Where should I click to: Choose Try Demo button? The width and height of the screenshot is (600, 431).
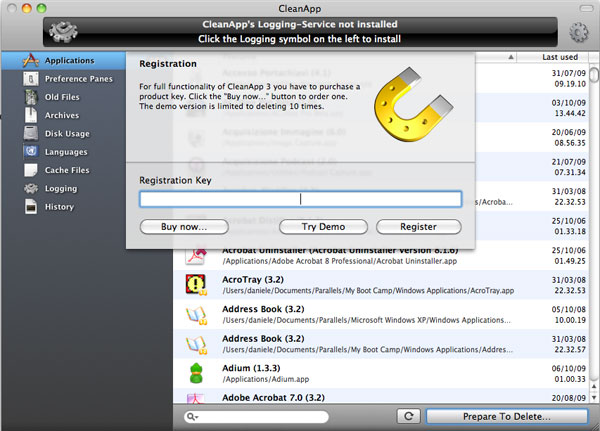(323, 227)
